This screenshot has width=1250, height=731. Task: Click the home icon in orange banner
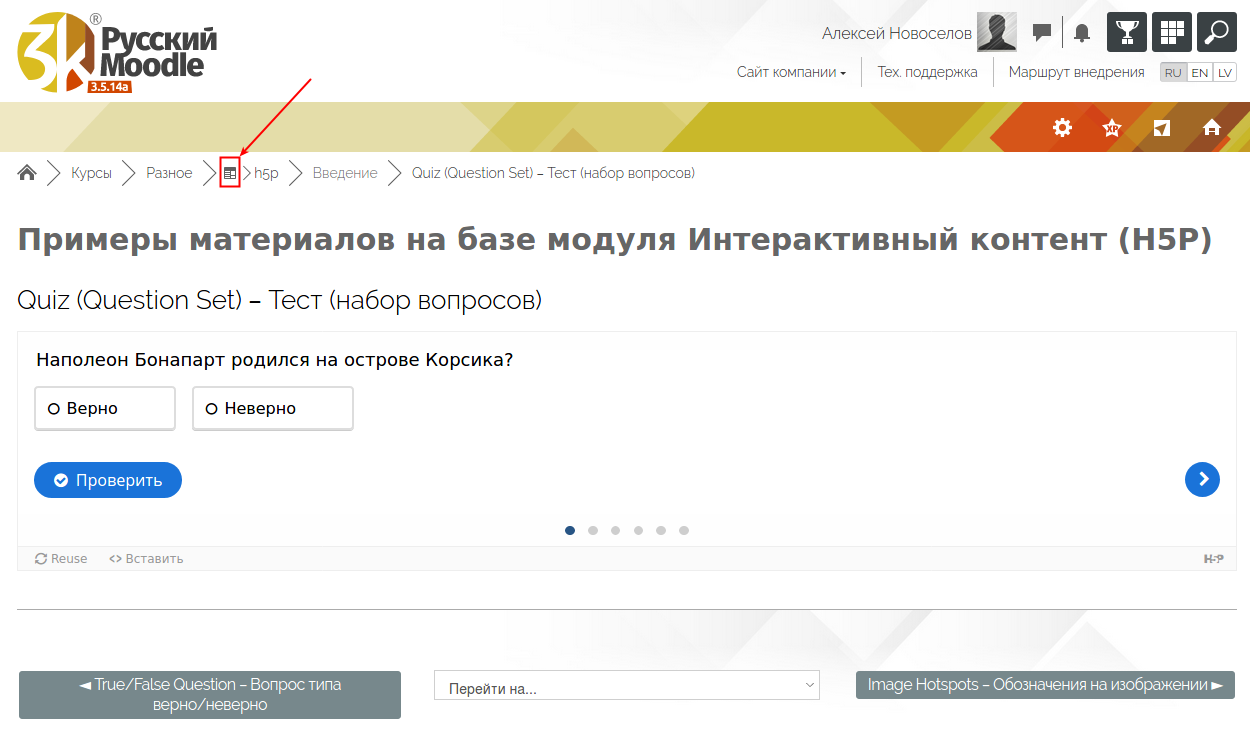1212,127
